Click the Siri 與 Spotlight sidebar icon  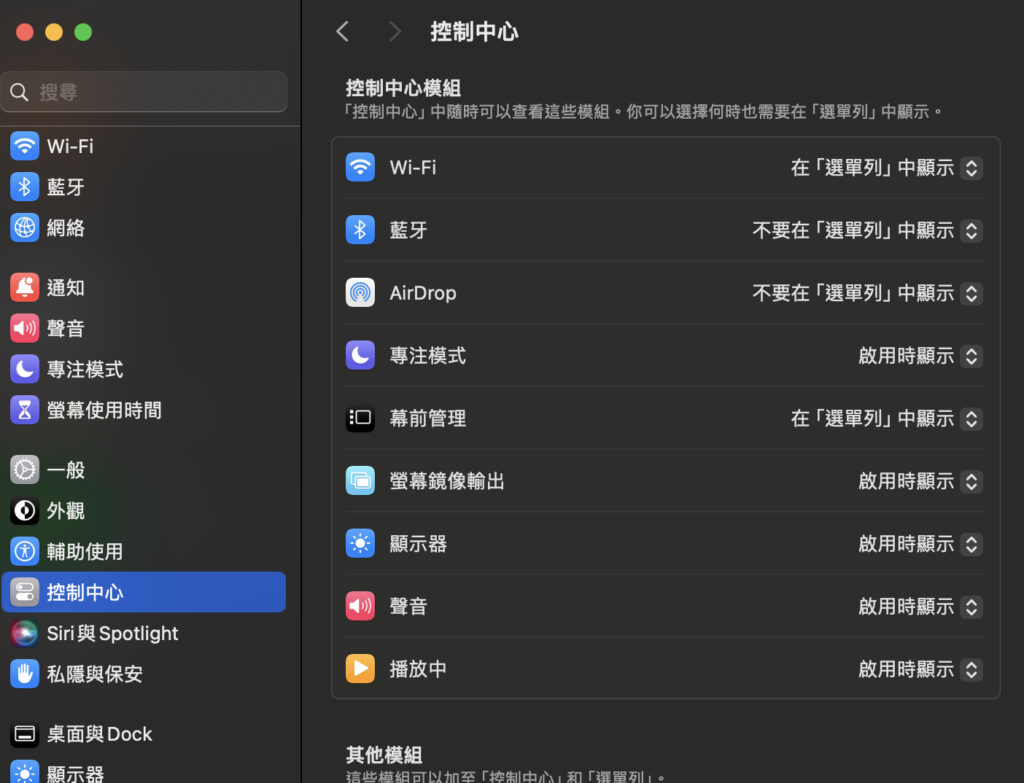click(23, 633)
